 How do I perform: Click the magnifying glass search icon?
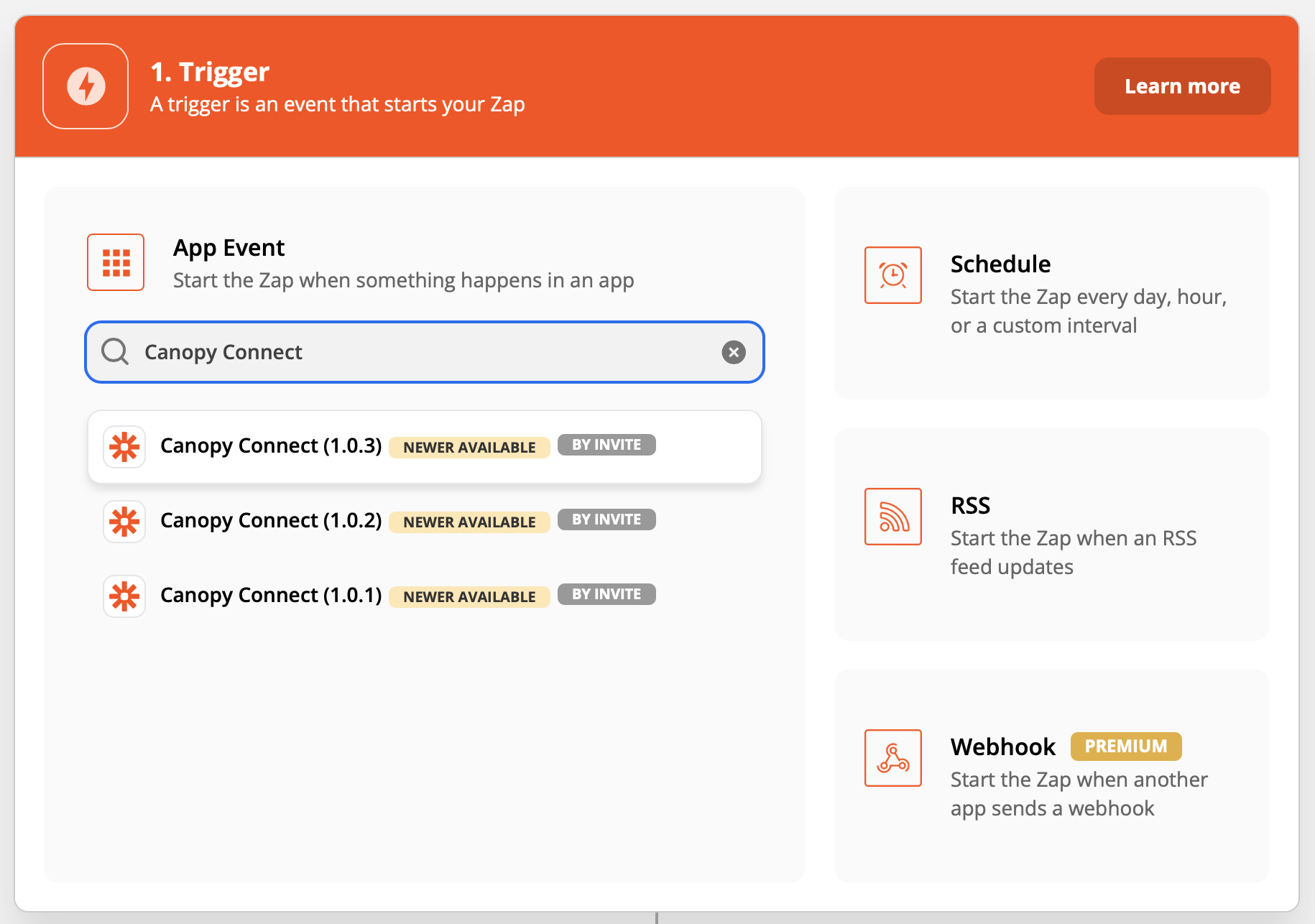point(115,352)
